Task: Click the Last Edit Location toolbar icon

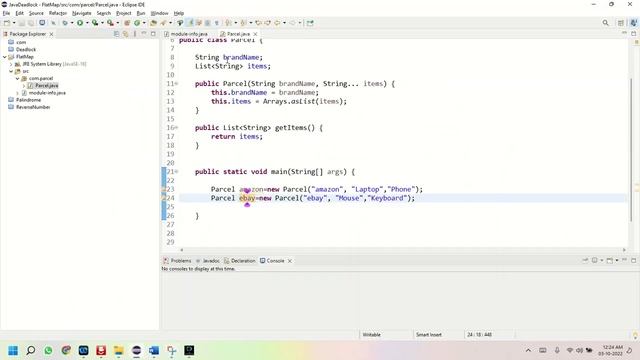Action: point(258,23)
